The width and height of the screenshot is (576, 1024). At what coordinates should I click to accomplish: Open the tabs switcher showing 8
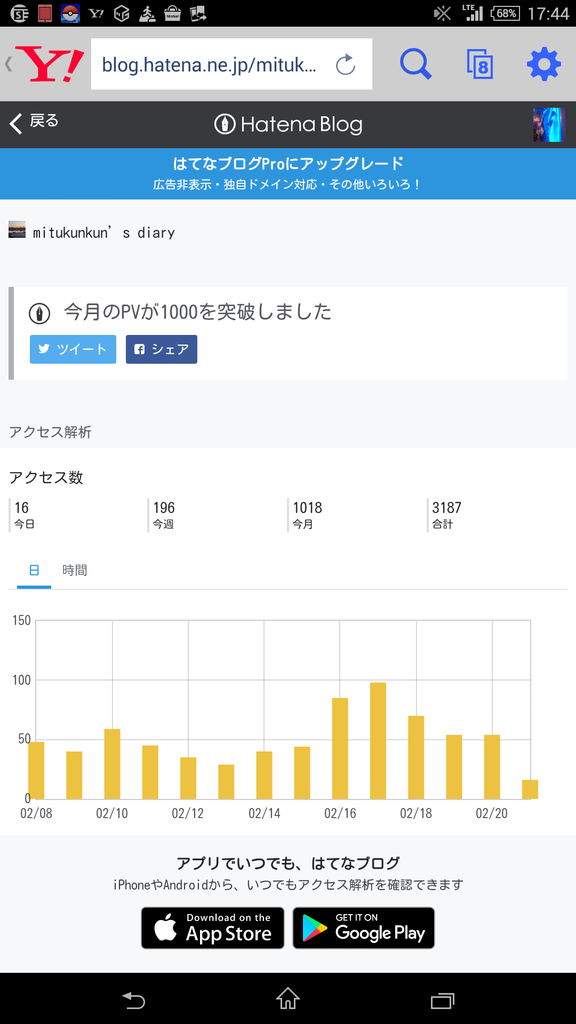coord(480,64)
